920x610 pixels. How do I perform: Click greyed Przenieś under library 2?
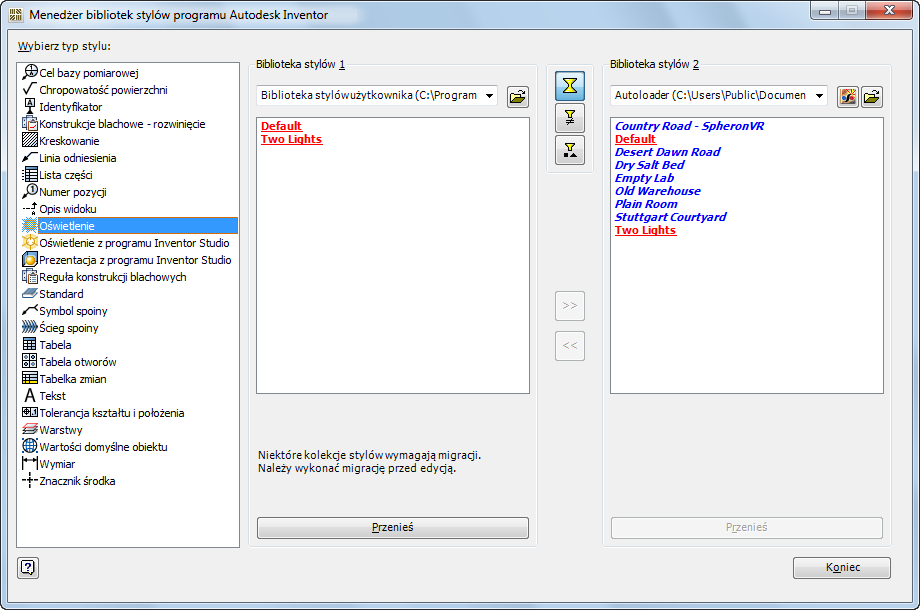click(x=747, y=527)
